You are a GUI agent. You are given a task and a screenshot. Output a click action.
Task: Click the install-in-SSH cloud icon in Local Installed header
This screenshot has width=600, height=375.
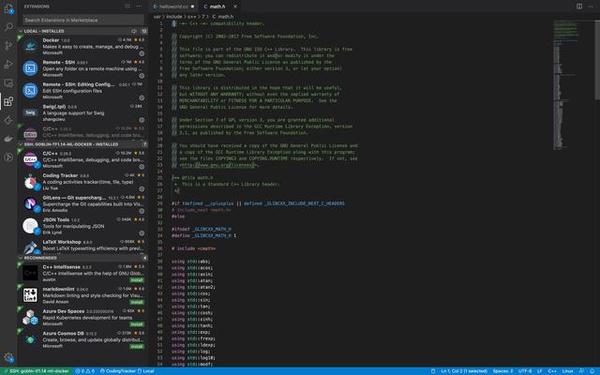pos(134,31)
